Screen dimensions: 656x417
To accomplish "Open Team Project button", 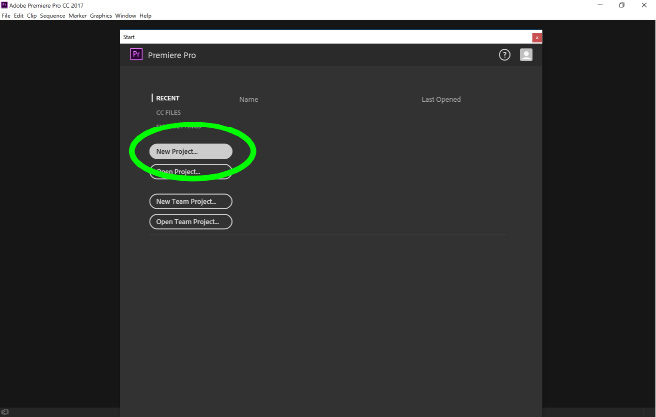I will point(191,222).
